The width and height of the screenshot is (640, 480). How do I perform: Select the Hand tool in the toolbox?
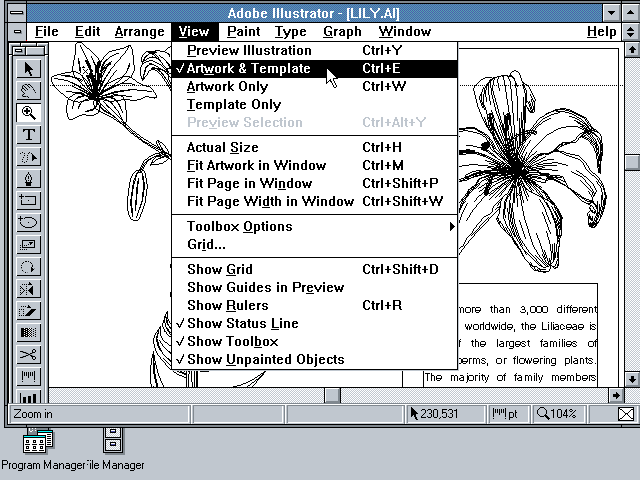pyautogui.click(x=29, y=91)
